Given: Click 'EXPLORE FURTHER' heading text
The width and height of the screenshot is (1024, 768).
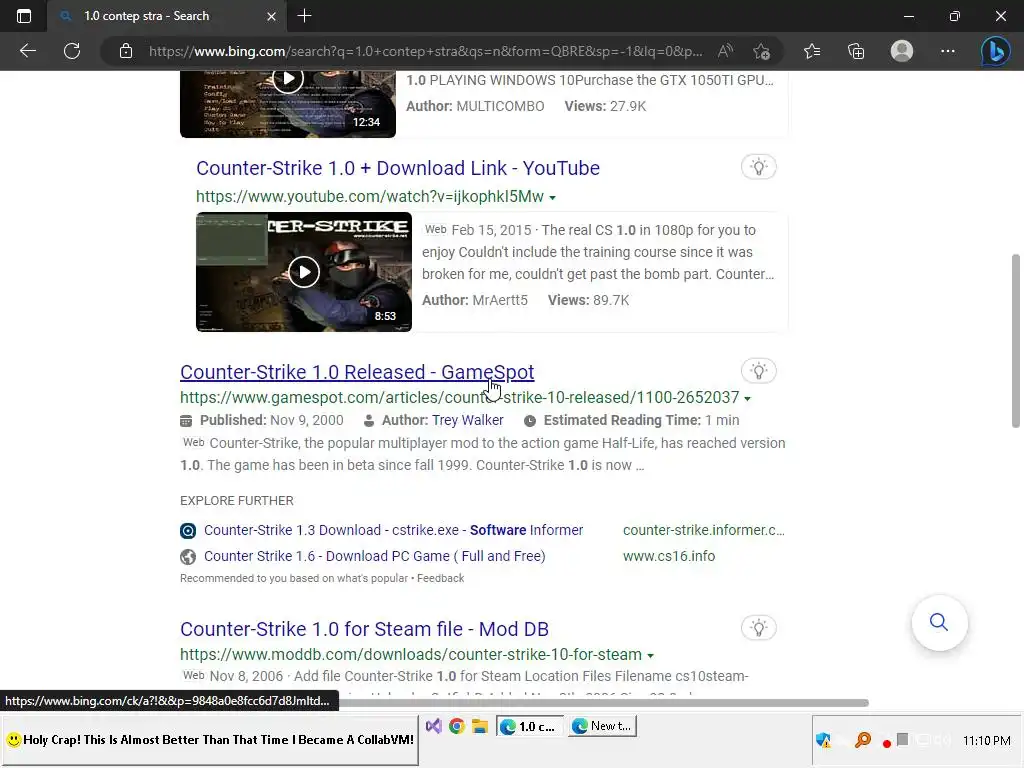Looking at the screenshot, I should click(x=236, y=501).
